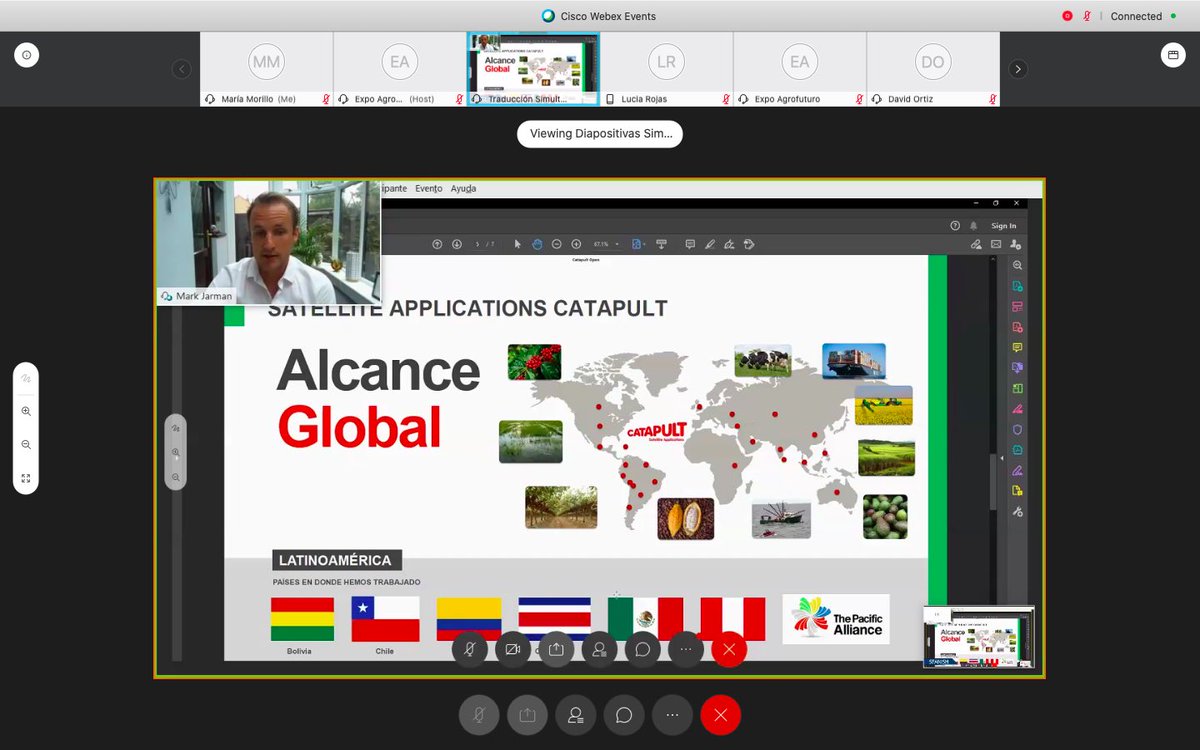Viewport: 1200px width, 750px height.
Task: Open Share content in bottom control bar
Action: [x=527, y=715]
